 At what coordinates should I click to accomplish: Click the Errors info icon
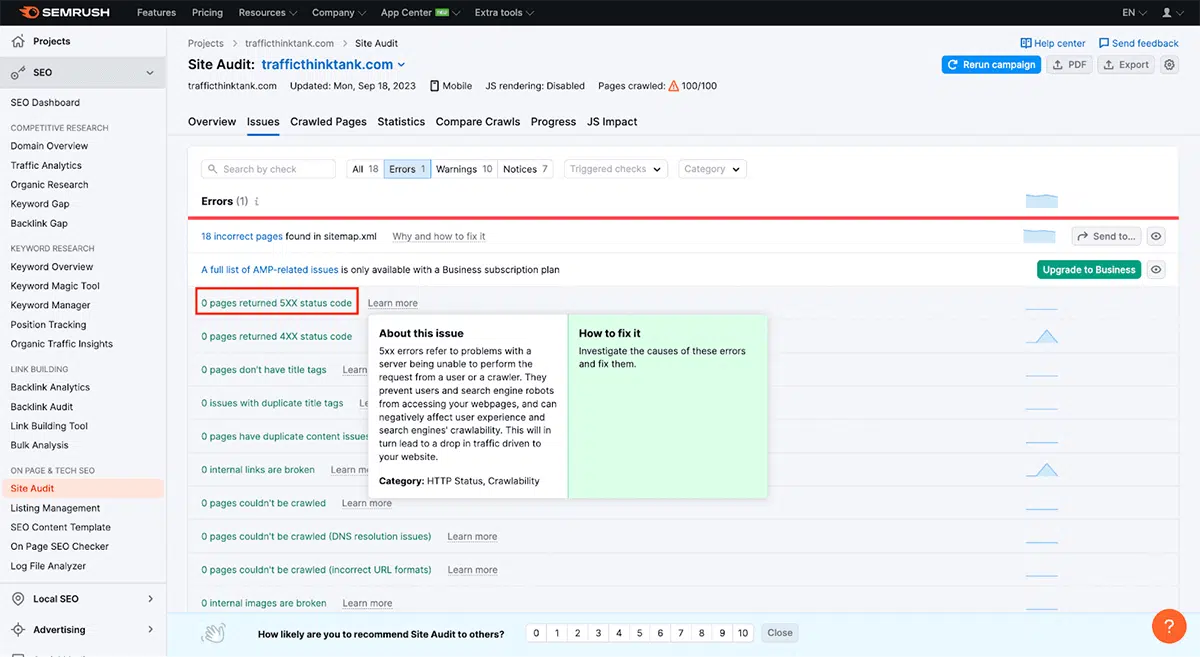257,201
